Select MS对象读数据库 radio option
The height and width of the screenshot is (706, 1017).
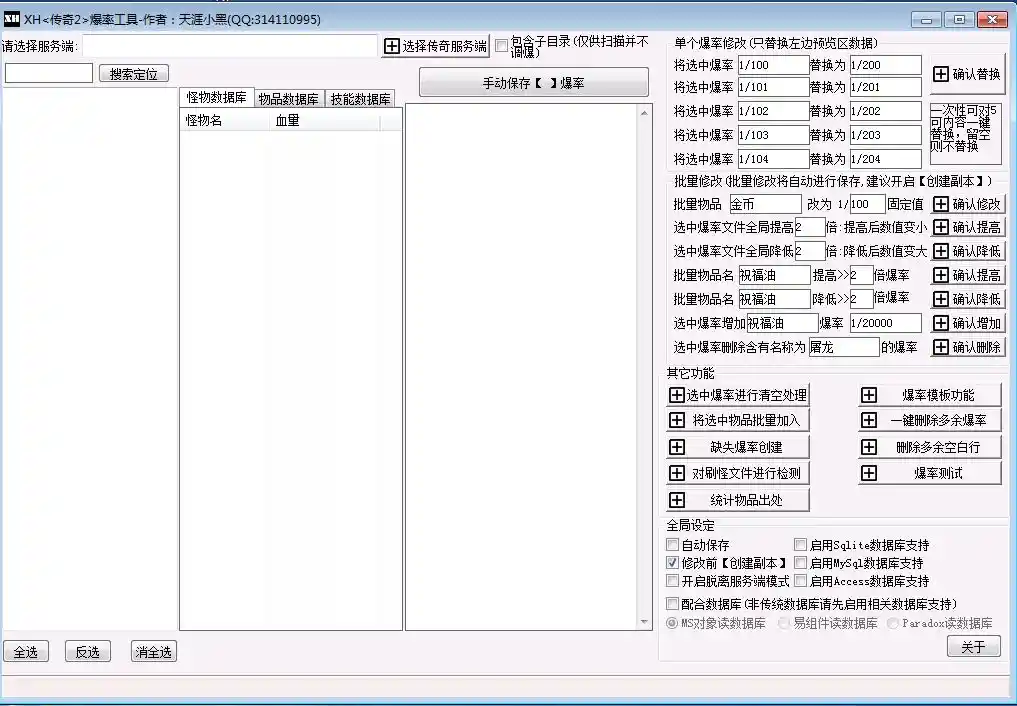coord(672,623)
